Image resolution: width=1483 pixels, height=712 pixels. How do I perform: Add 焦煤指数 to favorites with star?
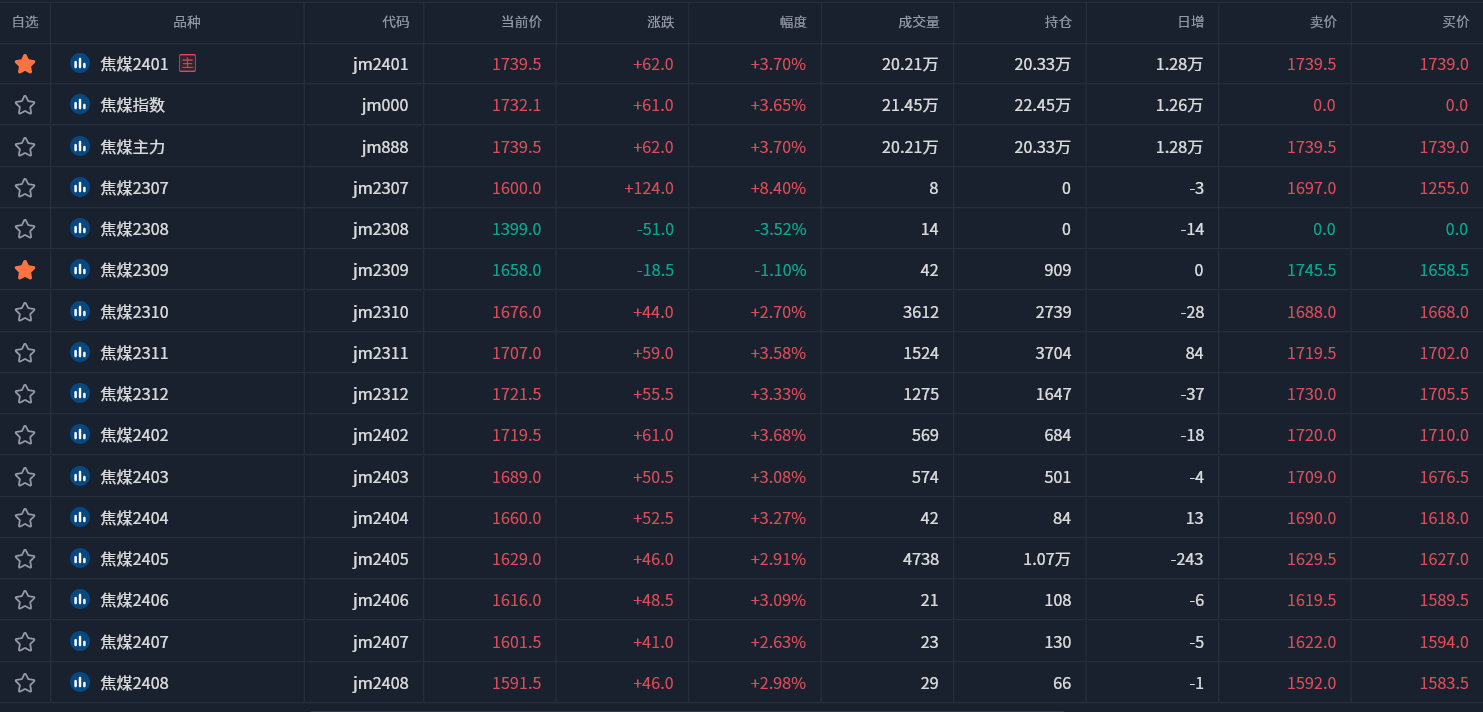click(x=25, y=105)
